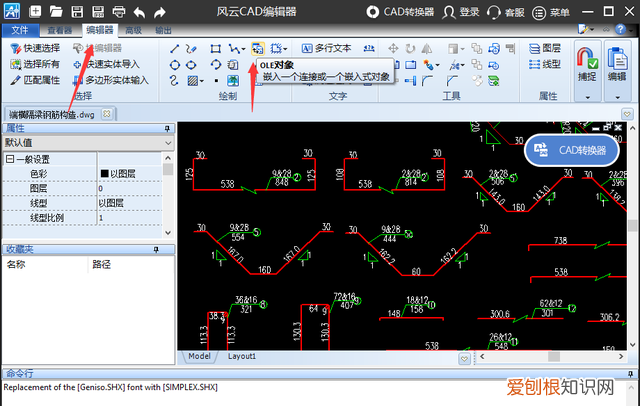Select the Spline curve tool
640x406 pixels.
[174, 81]
